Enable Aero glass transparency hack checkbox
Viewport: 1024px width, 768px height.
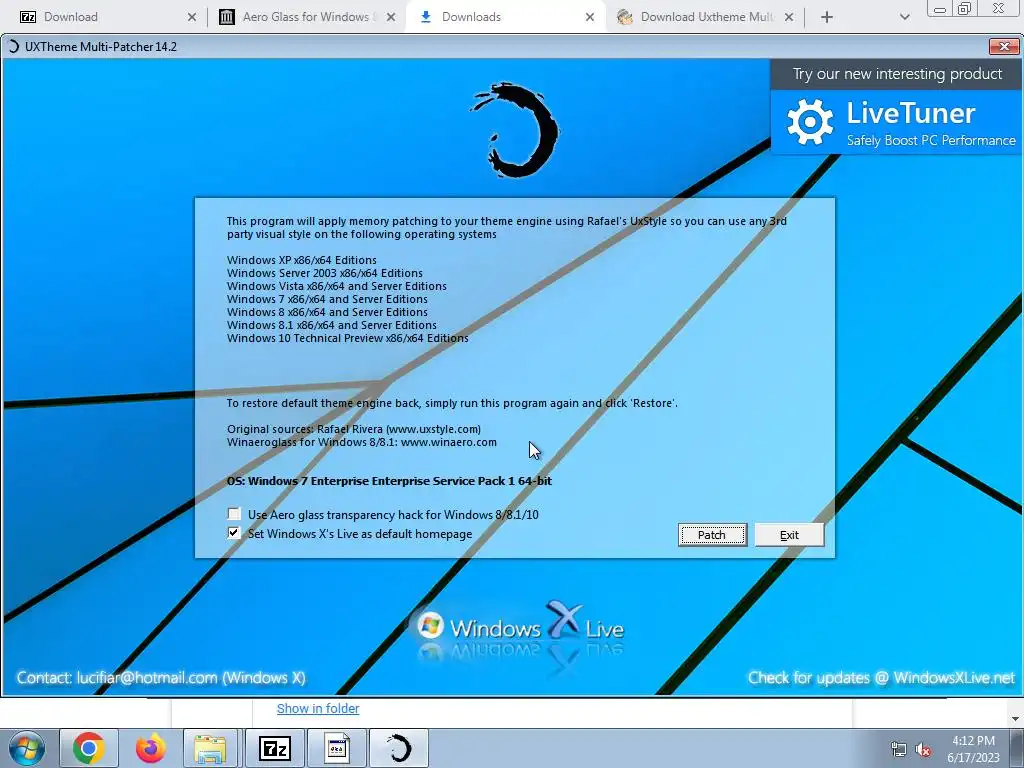point(234,514)
